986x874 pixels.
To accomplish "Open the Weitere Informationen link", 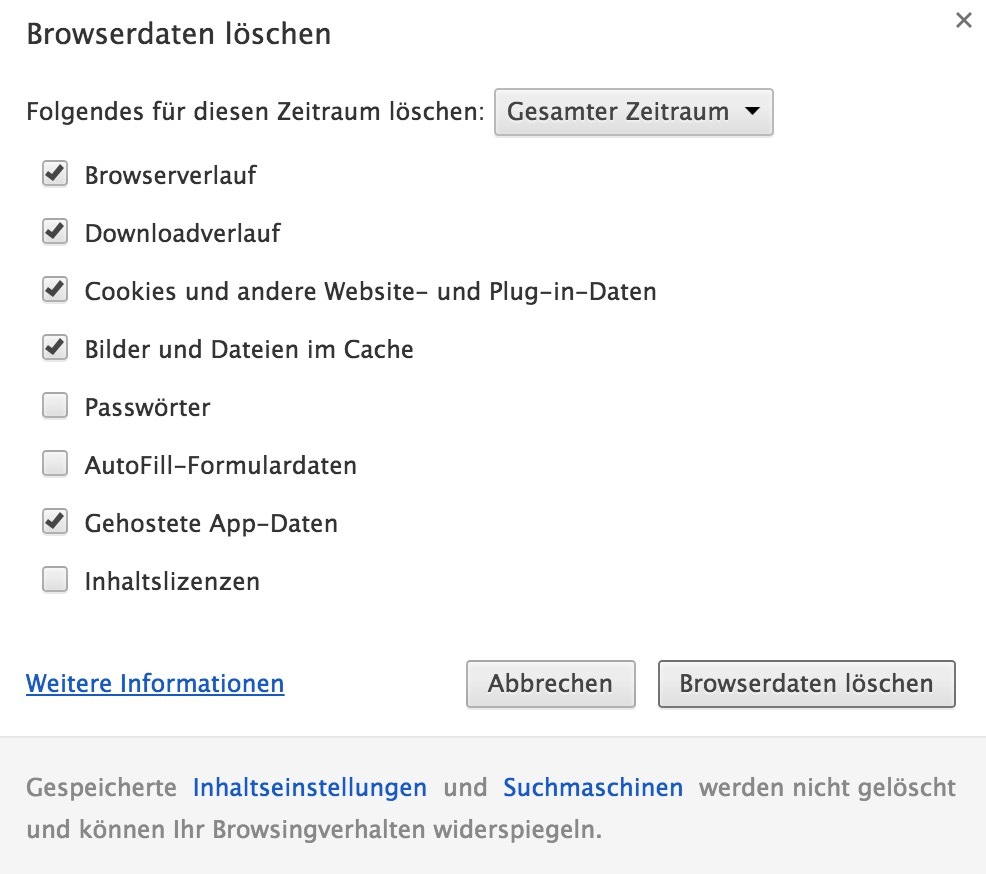I will tap(155, 683).
